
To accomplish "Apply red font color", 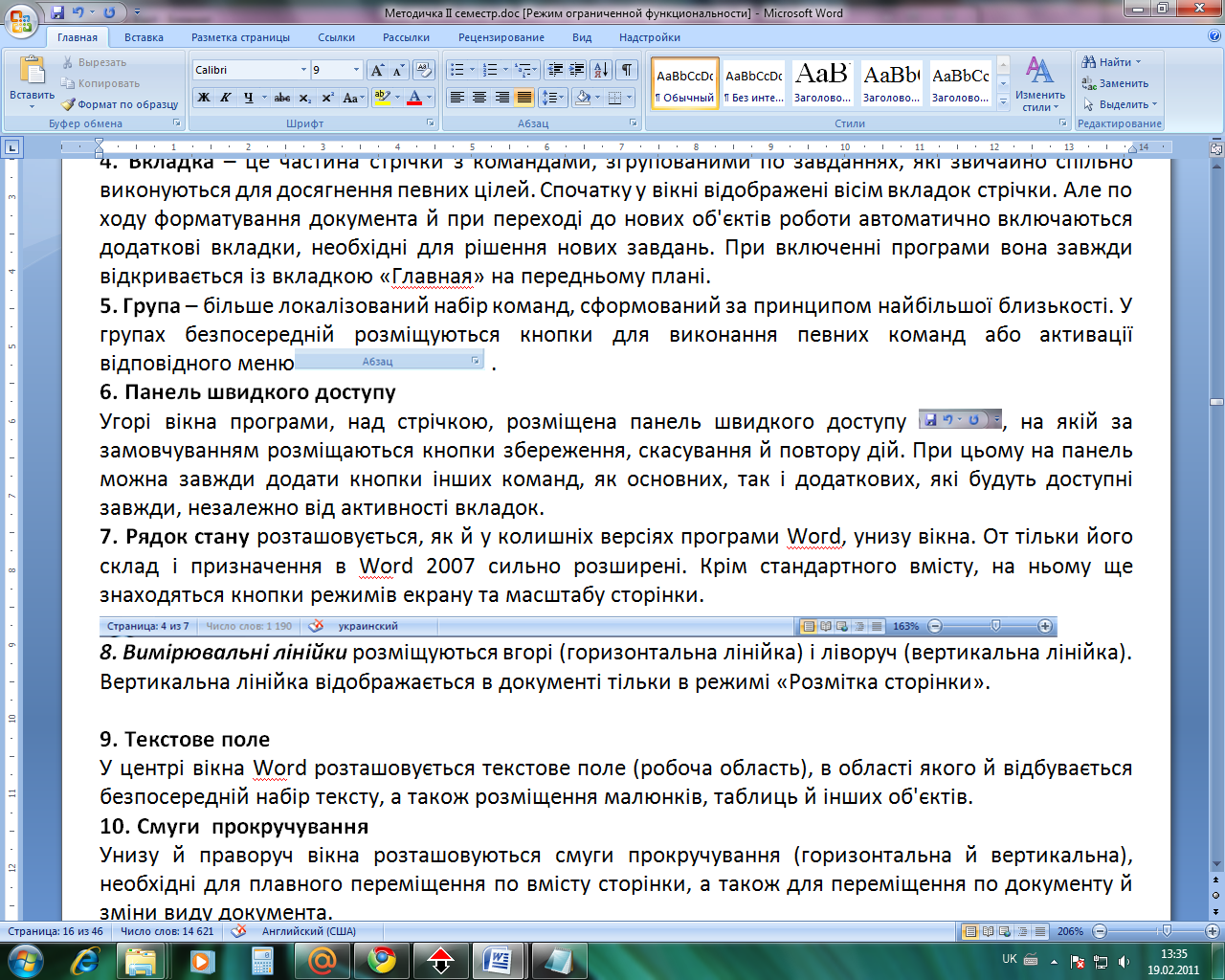I will [414, 98].
